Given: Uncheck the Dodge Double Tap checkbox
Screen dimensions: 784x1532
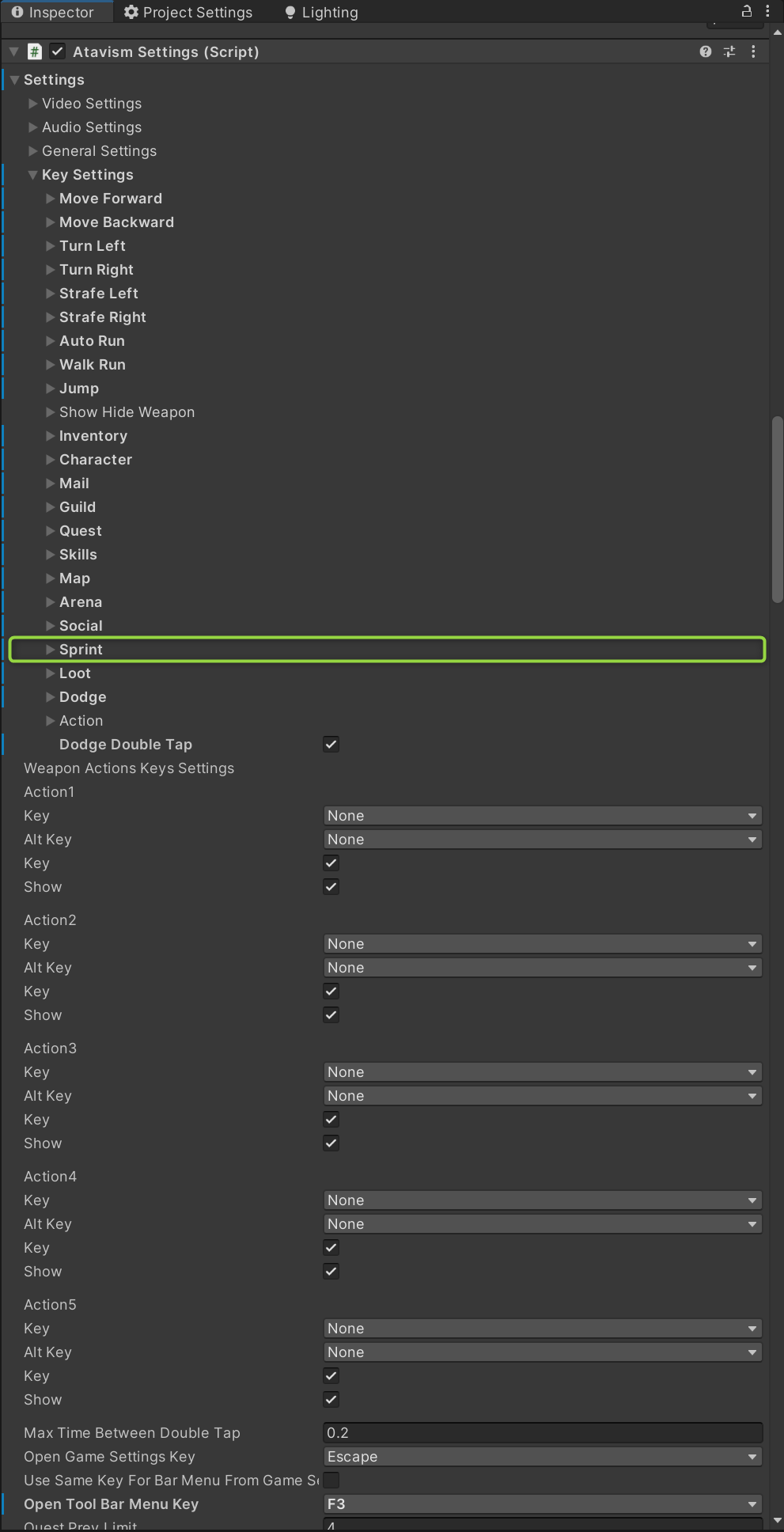Looking at the screenshot, I should click(x=331, y=745).
